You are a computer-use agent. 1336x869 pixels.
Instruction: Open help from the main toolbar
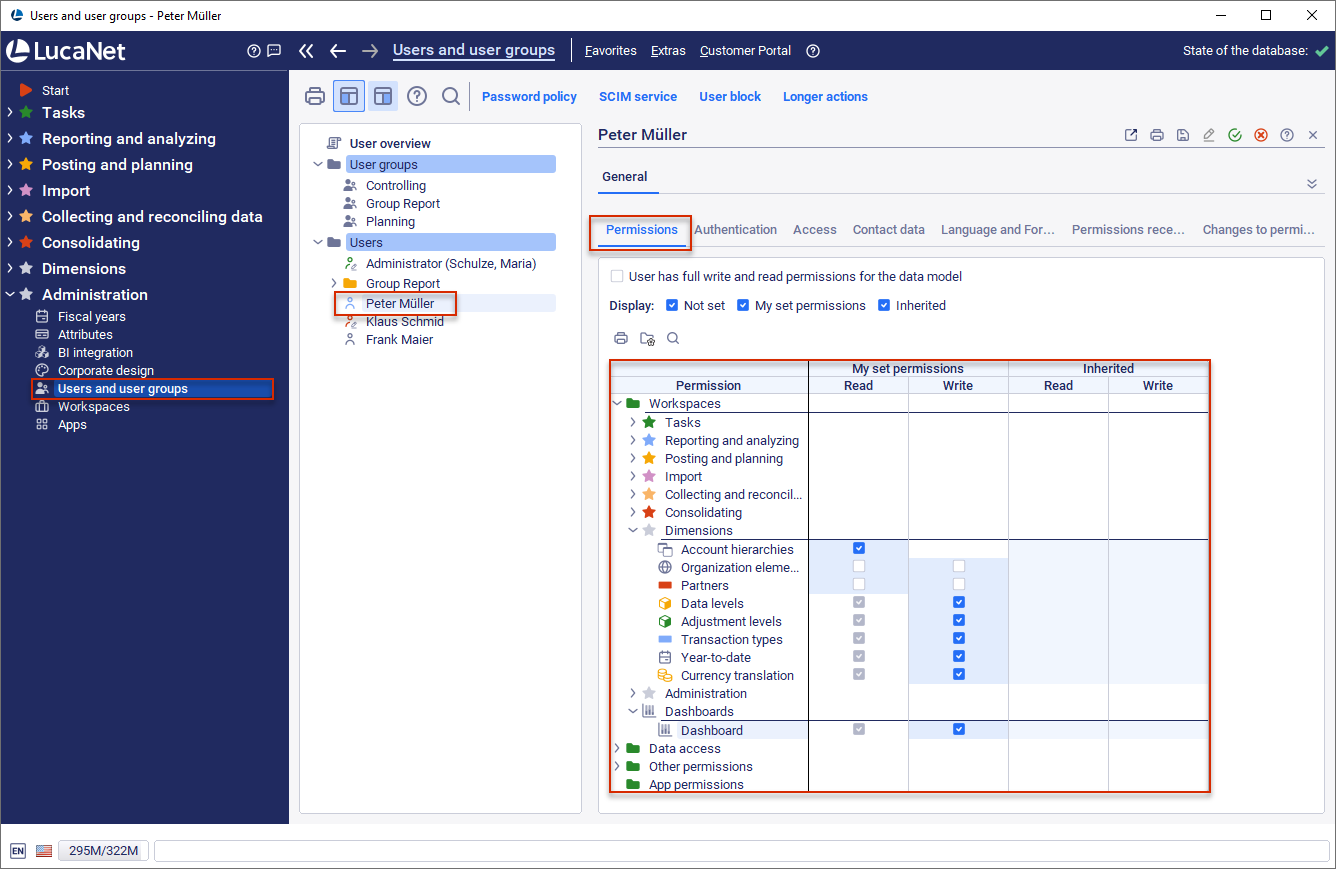pyautogui.click(x=417, y=97)
